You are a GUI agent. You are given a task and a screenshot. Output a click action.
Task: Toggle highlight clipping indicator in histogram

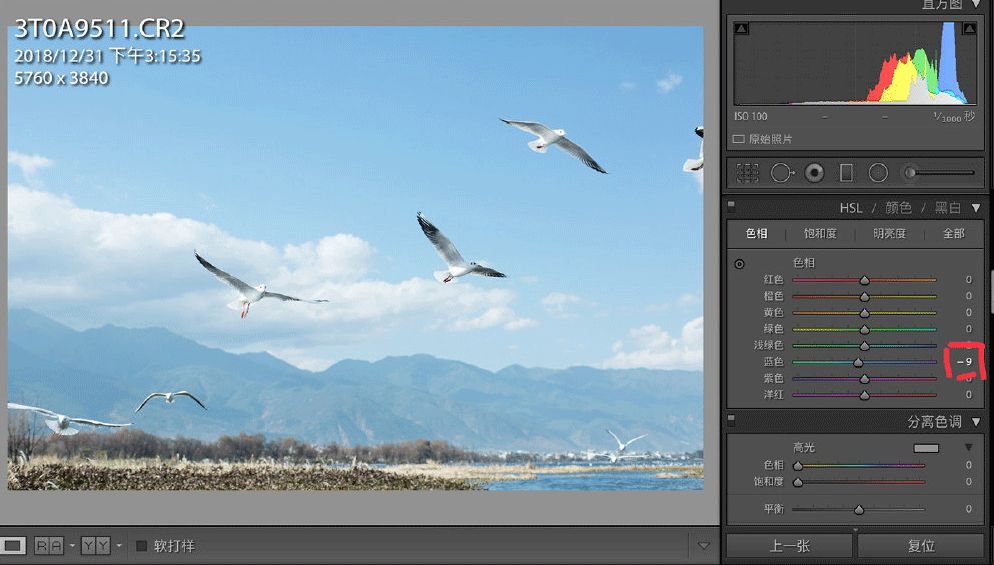pyautogui.click(x=968, y=30)
